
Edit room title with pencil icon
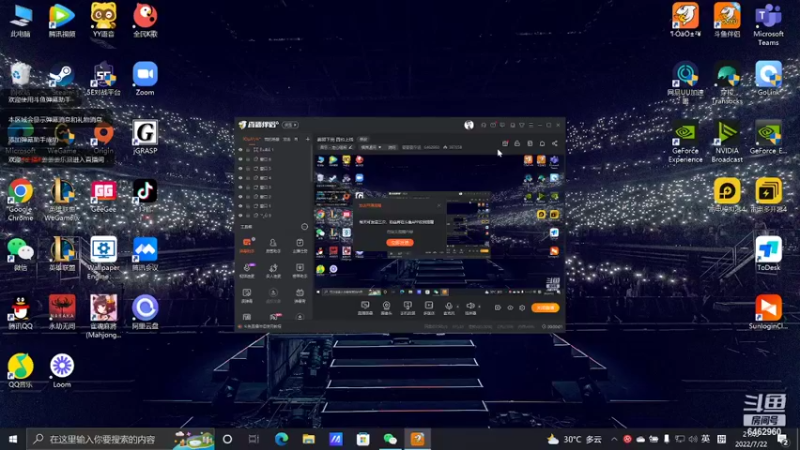click(x=351, y=147)
